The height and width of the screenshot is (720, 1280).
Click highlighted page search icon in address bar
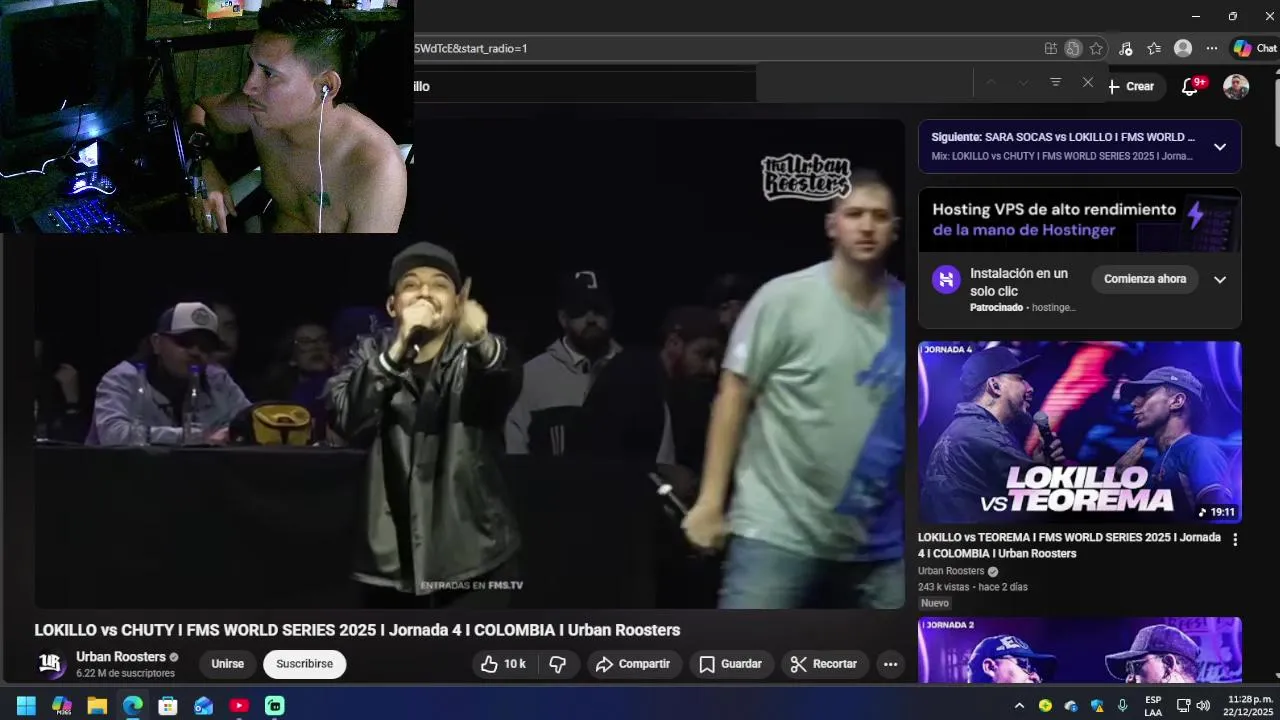[1073, 48]
